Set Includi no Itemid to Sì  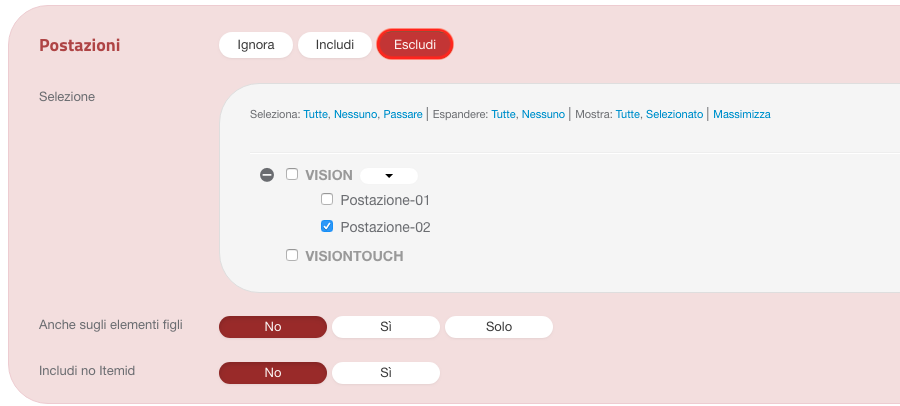386,373
